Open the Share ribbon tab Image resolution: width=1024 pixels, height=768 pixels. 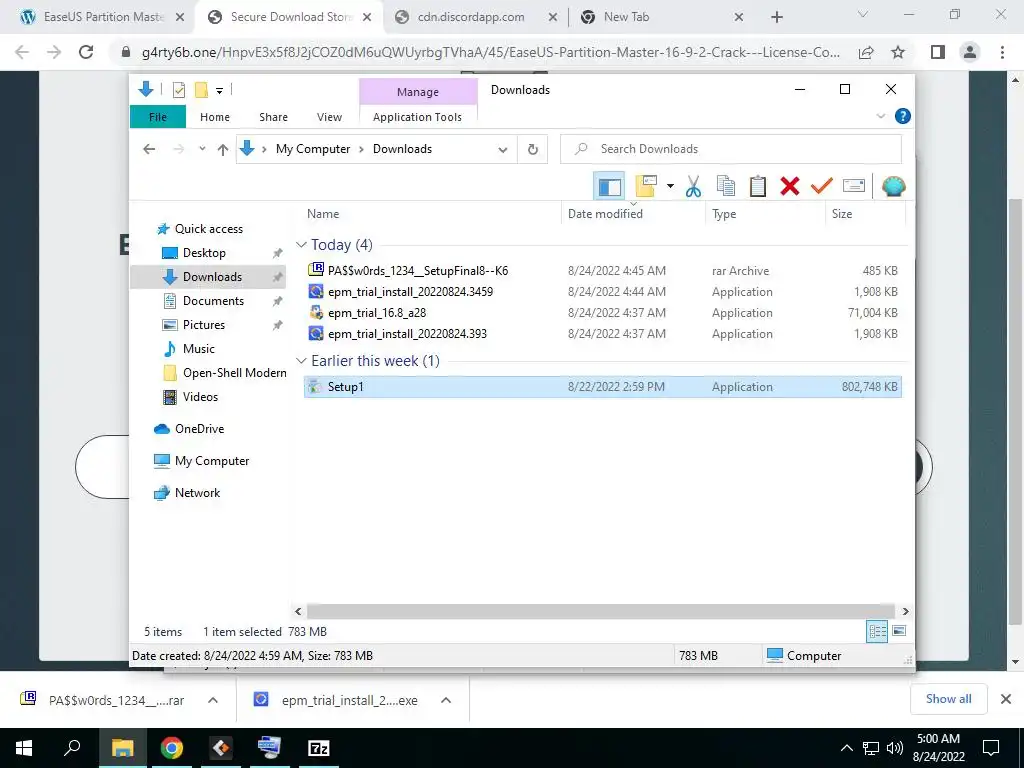(x=273, y=117)
